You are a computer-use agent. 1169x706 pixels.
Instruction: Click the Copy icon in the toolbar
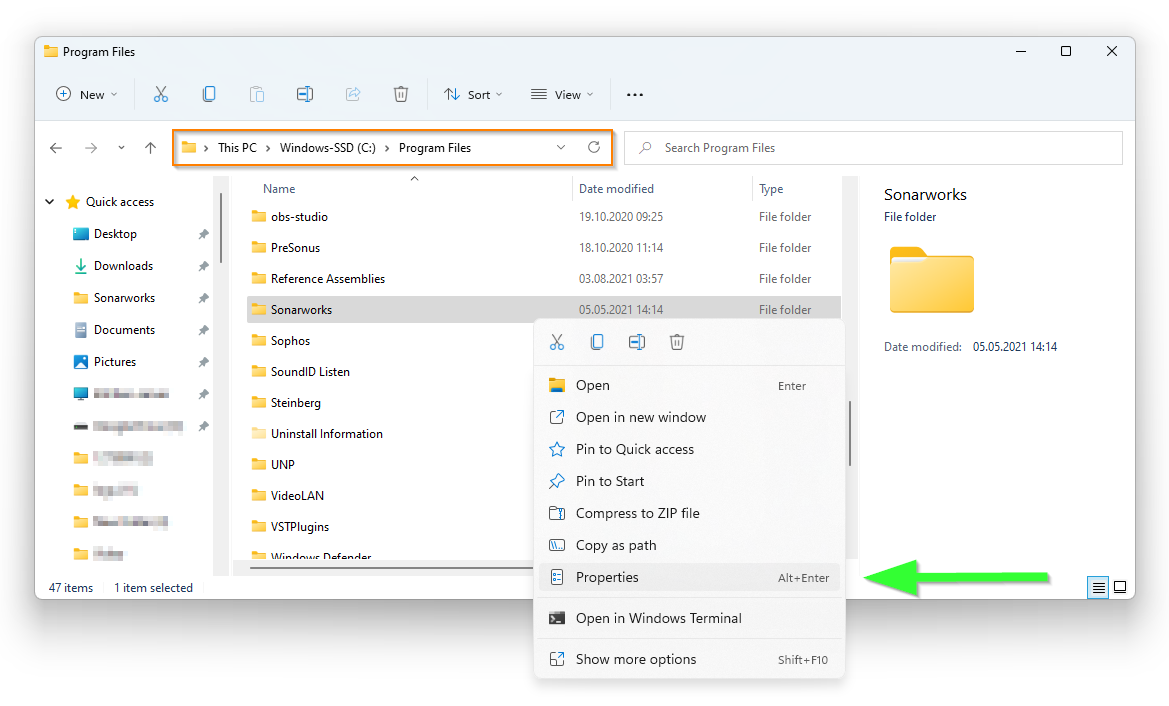point(209,94)
